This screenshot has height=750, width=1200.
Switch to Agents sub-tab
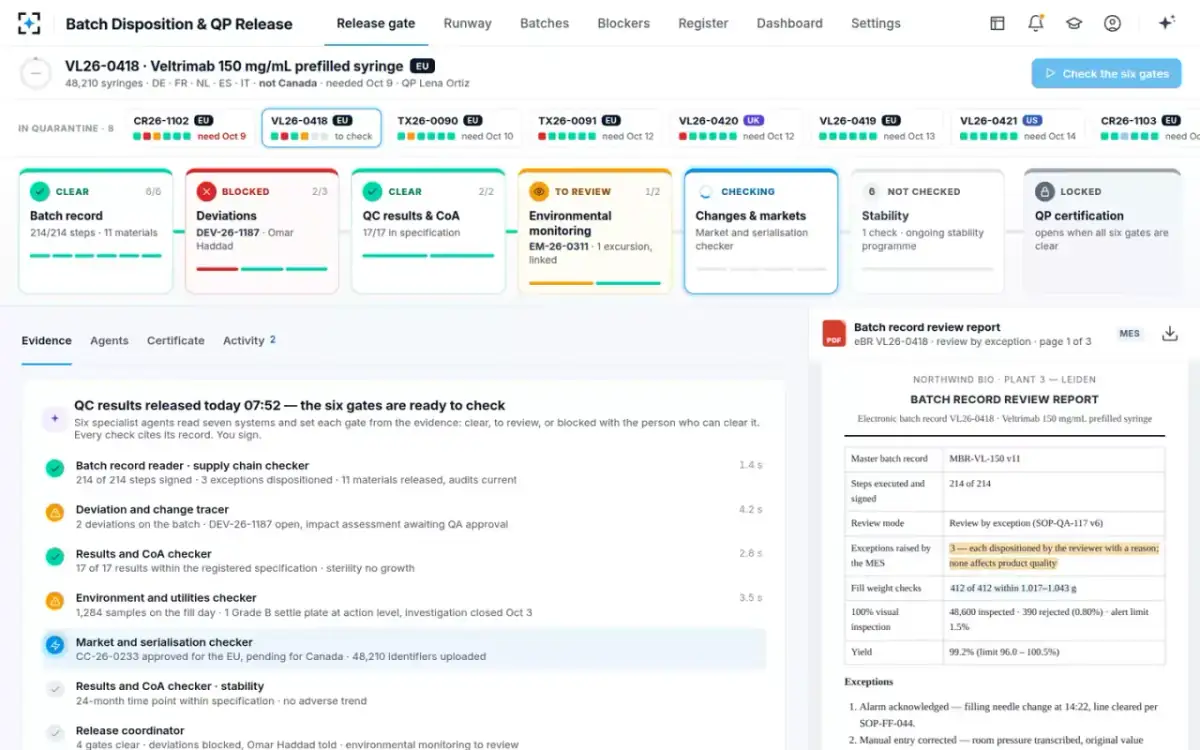click(109, 340)
